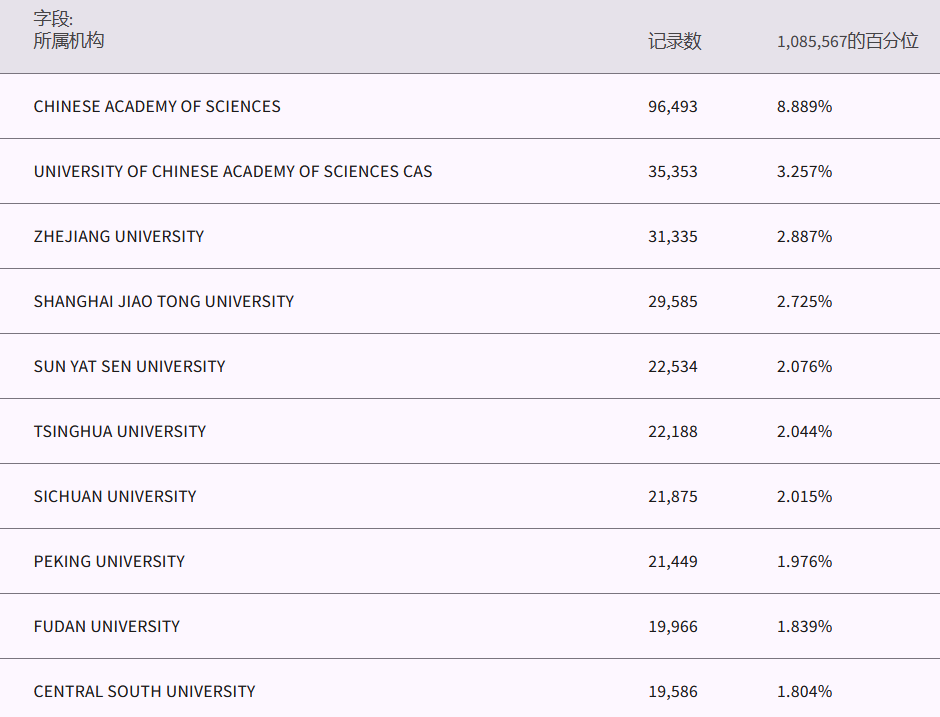Select Zhejiang University in the institution list
The height and width of the screenshot is (717, 940).
pyautogui.click(x=119, y=236)
